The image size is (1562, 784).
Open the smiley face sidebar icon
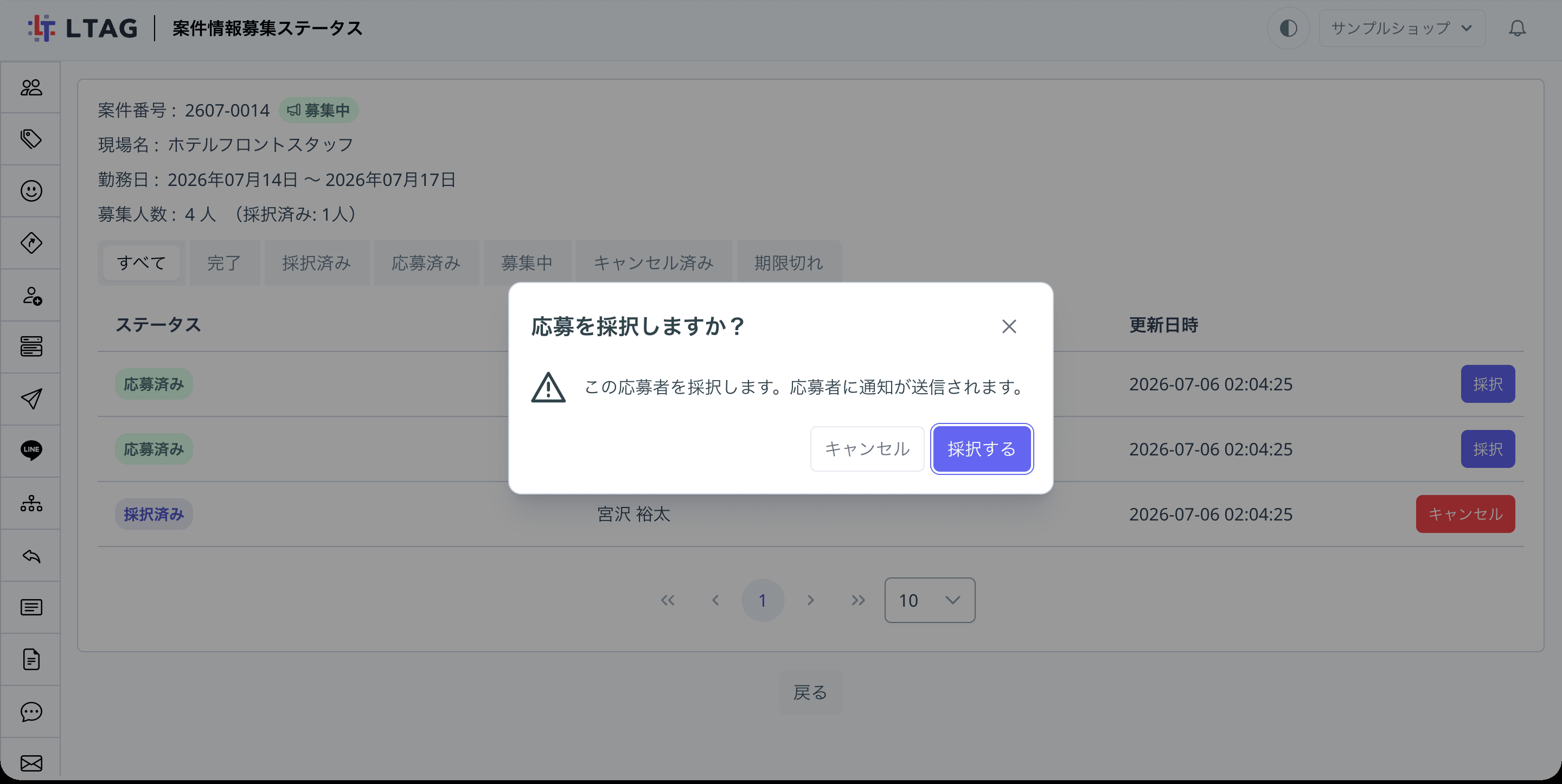(31, 191)
